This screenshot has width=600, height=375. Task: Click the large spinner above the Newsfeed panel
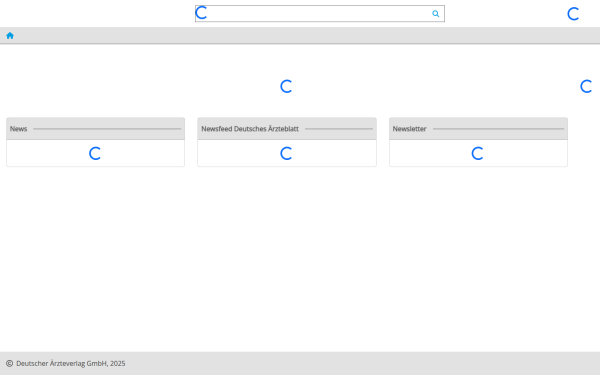pos(286,86)
